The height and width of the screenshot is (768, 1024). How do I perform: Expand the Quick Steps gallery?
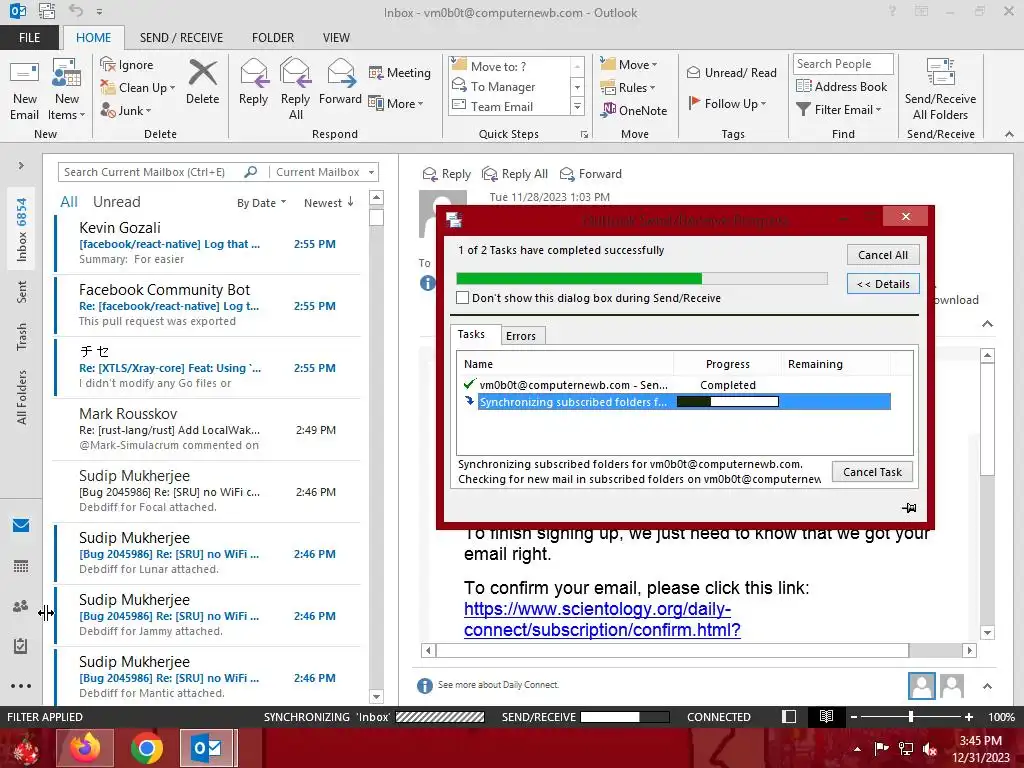577,106
